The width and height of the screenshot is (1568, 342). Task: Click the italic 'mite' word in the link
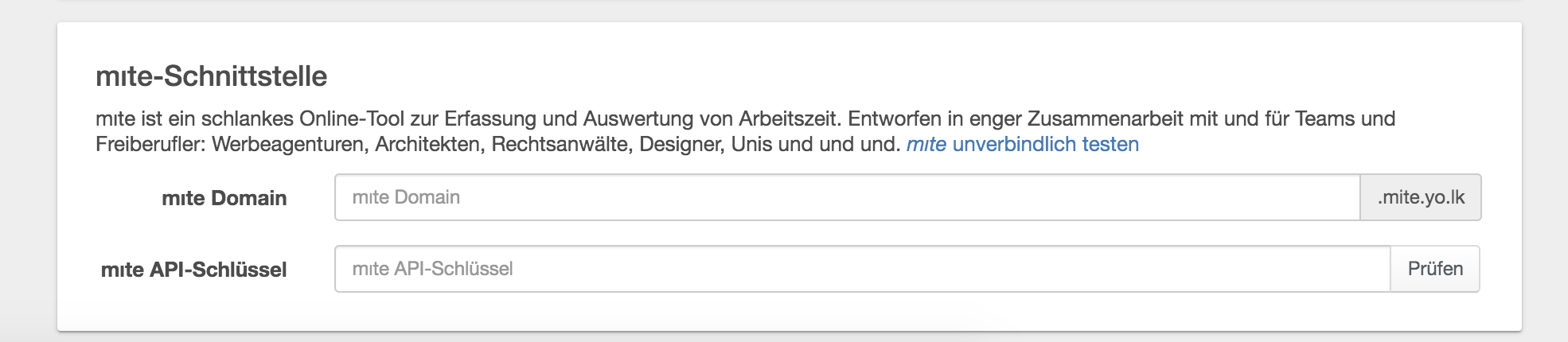point(926,144)
